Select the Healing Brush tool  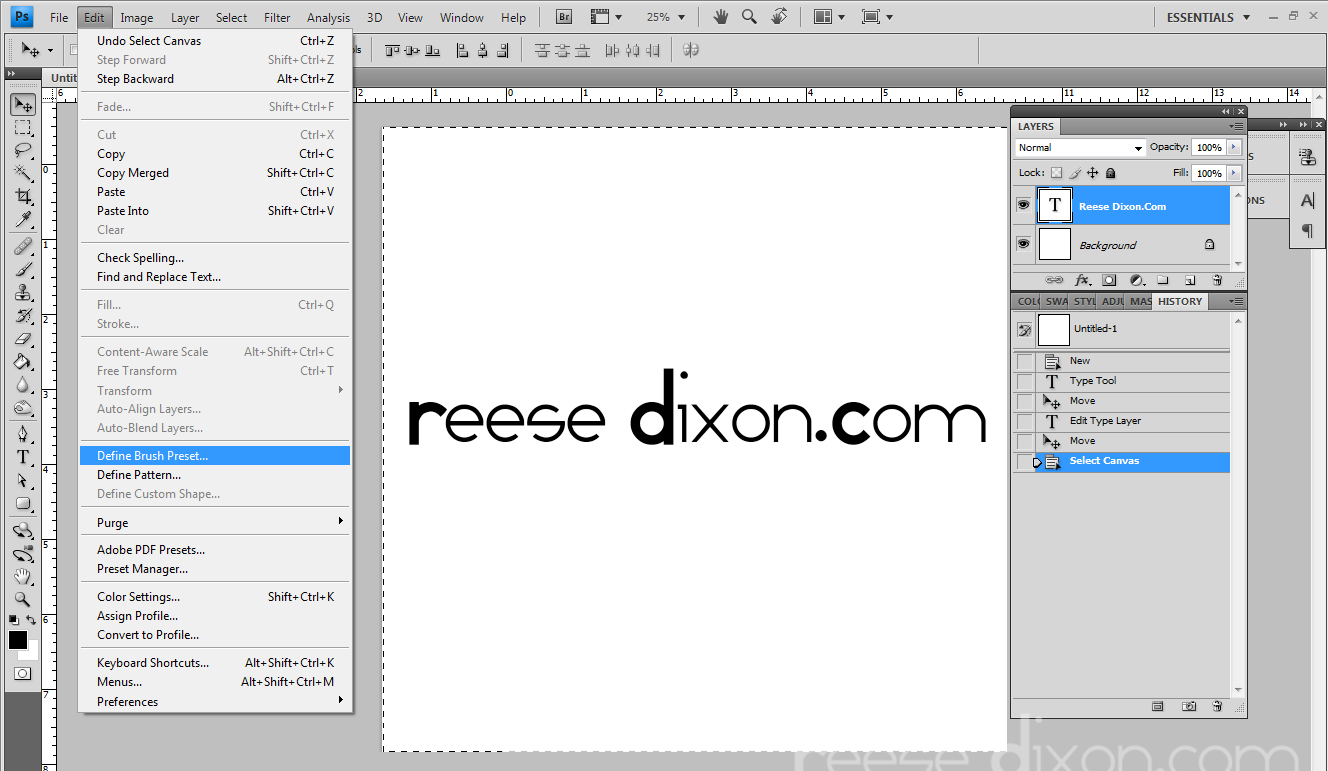(x=22, y=246)
